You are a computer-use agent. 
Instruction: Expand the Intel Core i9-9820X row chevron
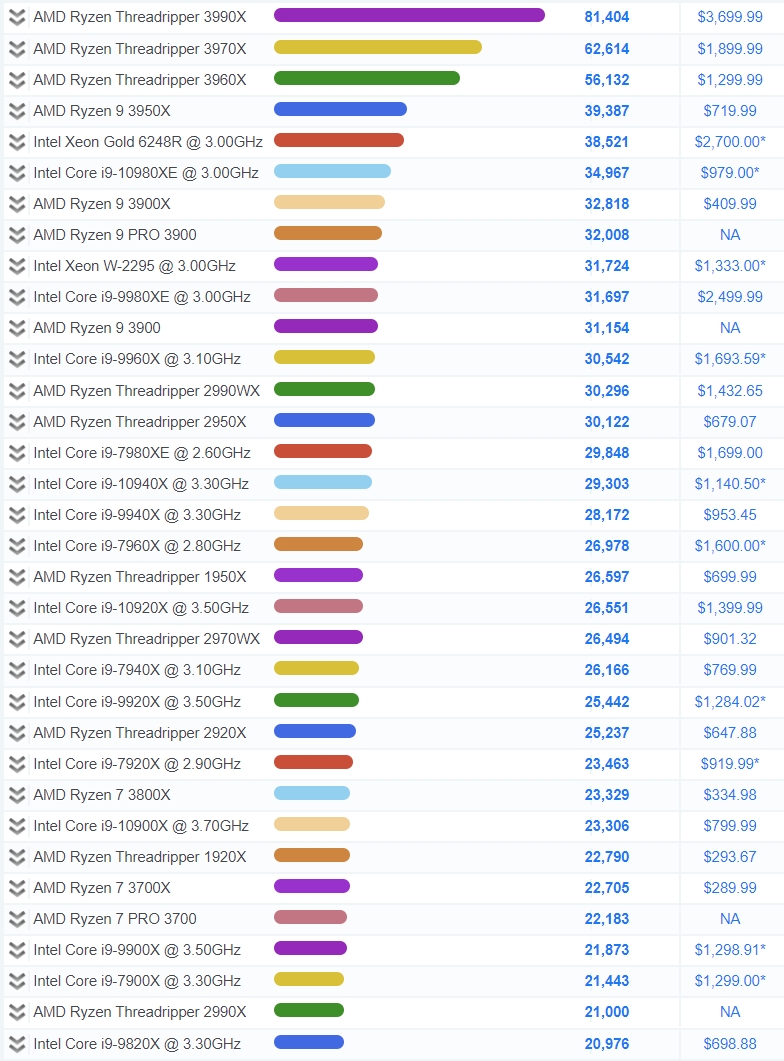[x=17, y=1043]
